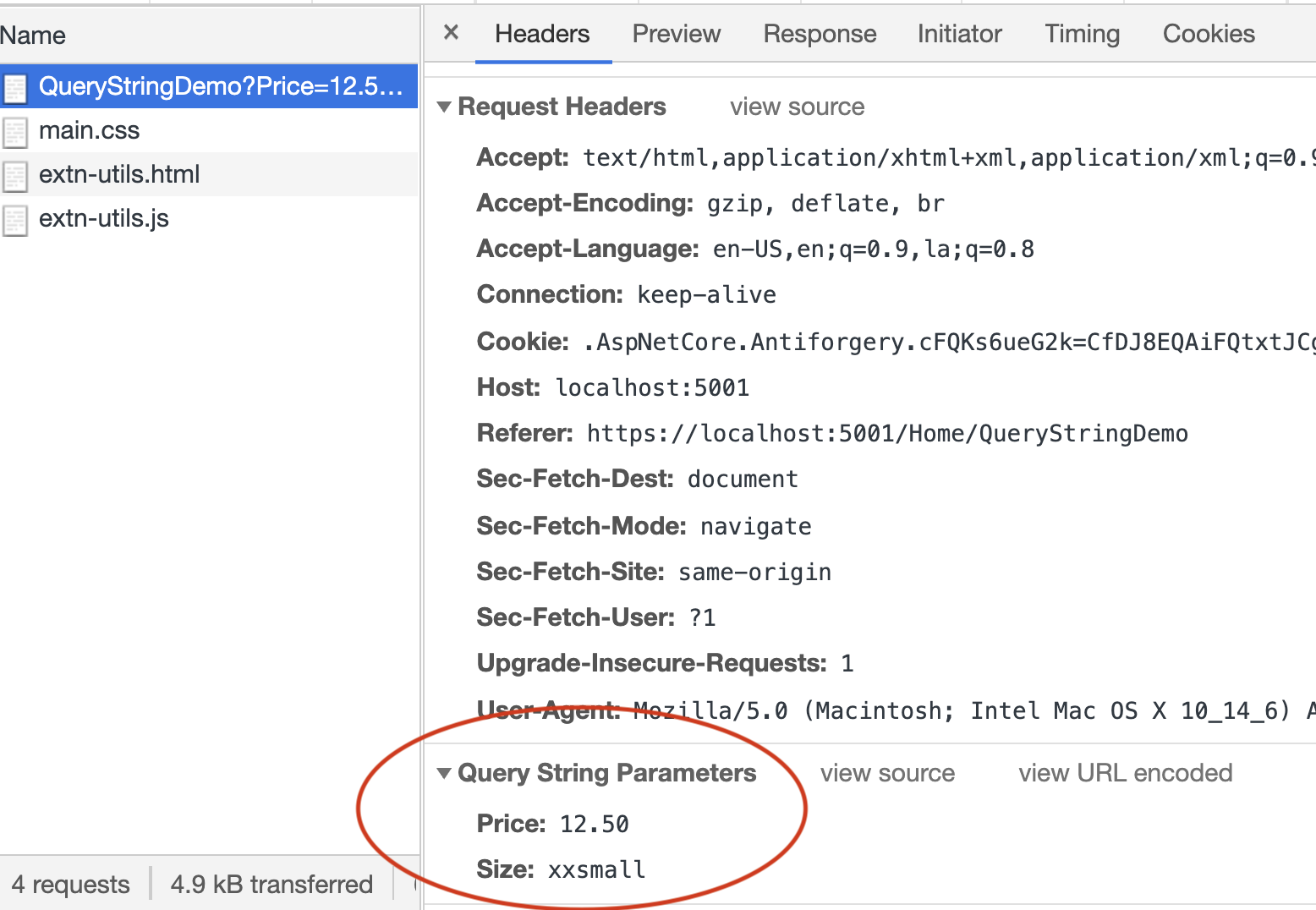Image resolution: width=1316 pixels, height=910 pixels.
Task: Click the file icon next to main.css
Action: [x=15, y=131]
